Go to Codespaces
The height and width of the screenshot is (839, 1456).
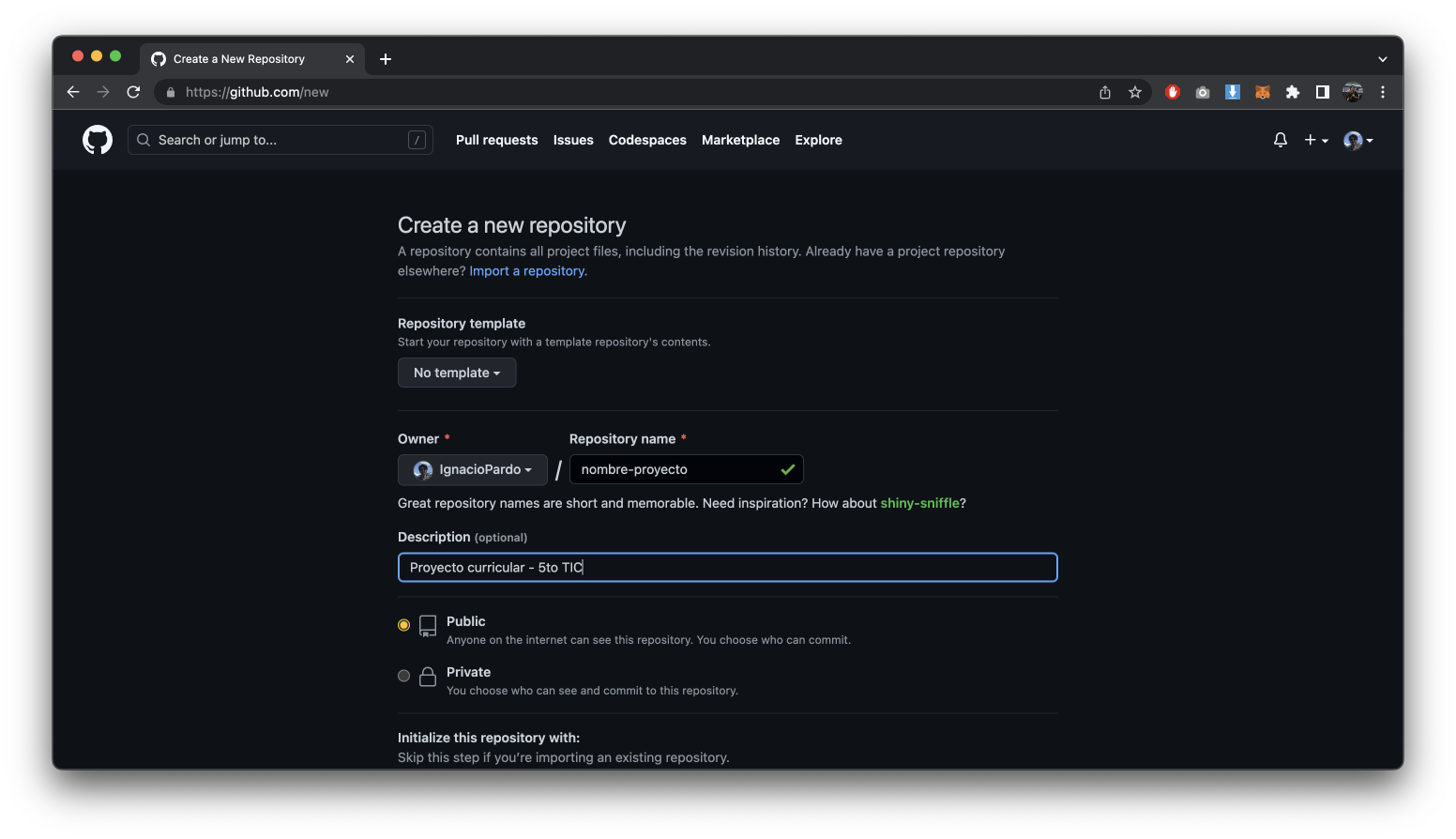click(647, 140)
